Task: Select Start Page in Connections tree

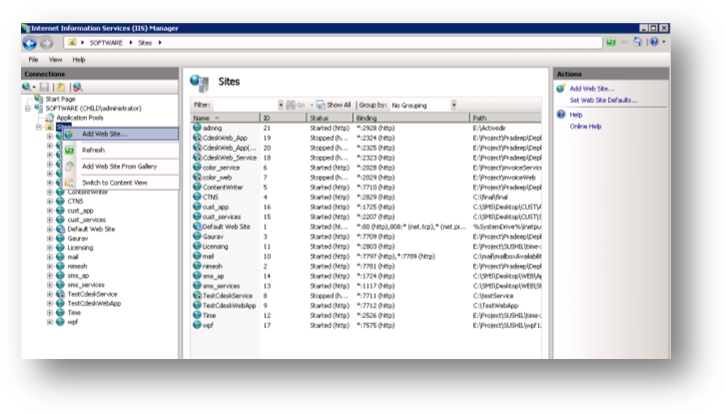Action: pyautogui.click(x=60, y=99)
